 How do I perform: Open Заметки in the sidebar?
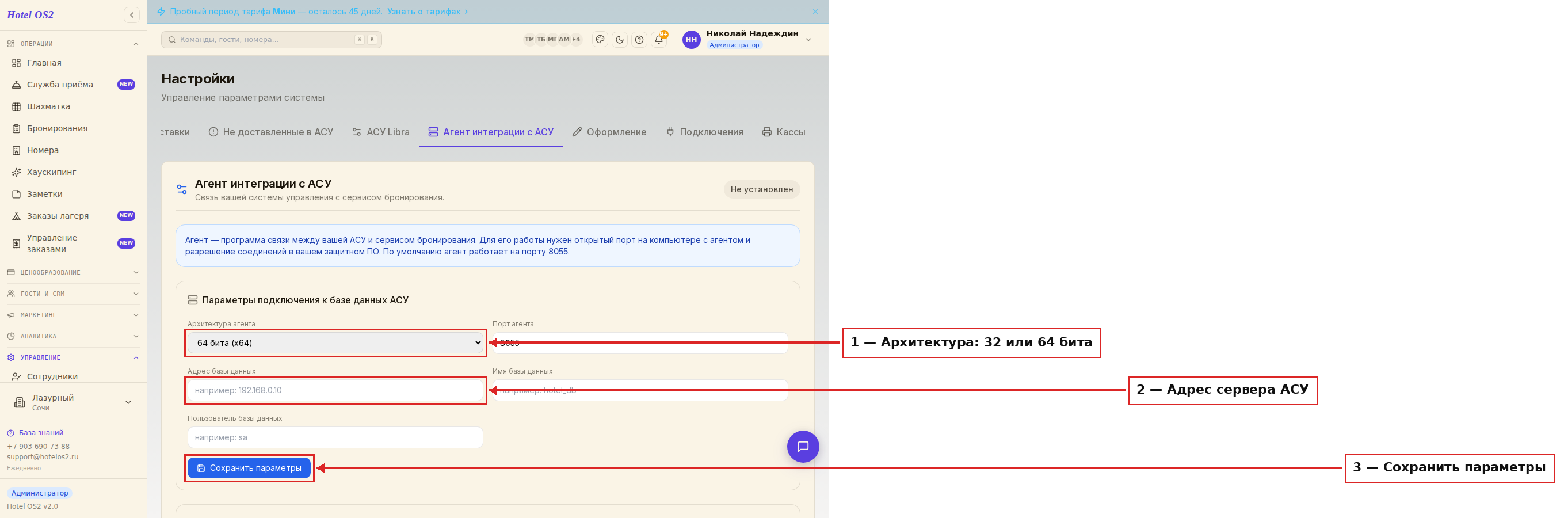click(x=74, y=194)
